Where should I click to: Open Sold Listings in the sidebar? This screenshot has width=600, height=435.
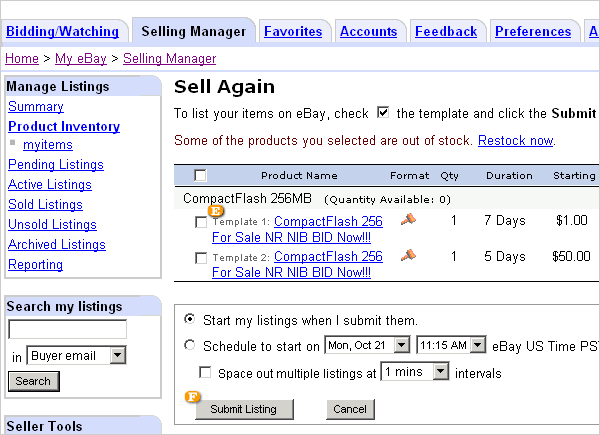45,204
